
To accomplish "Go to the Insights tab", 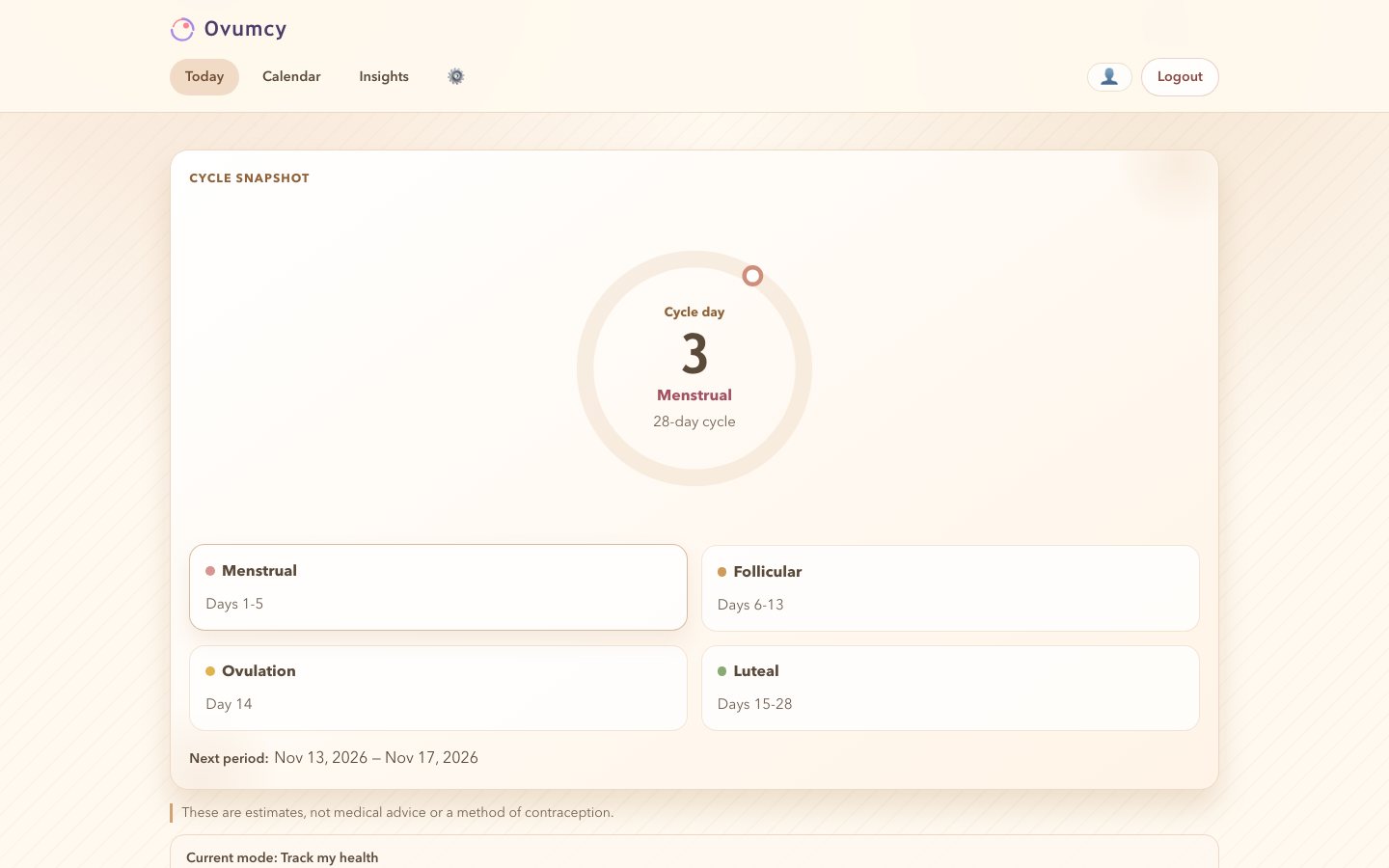I will [384, 77].
